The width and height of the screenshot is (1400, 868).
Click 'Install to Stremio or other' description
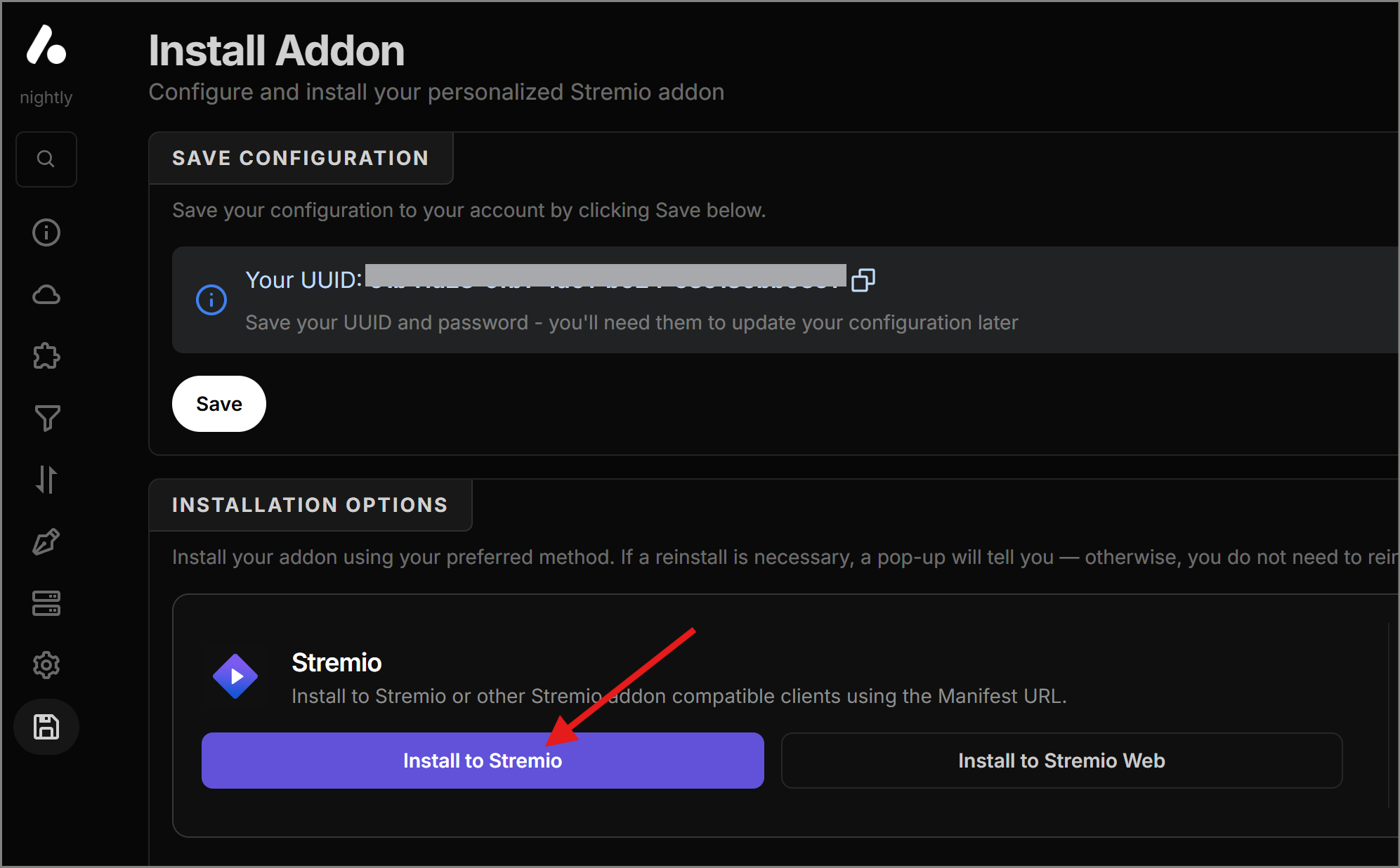point(679,696)
